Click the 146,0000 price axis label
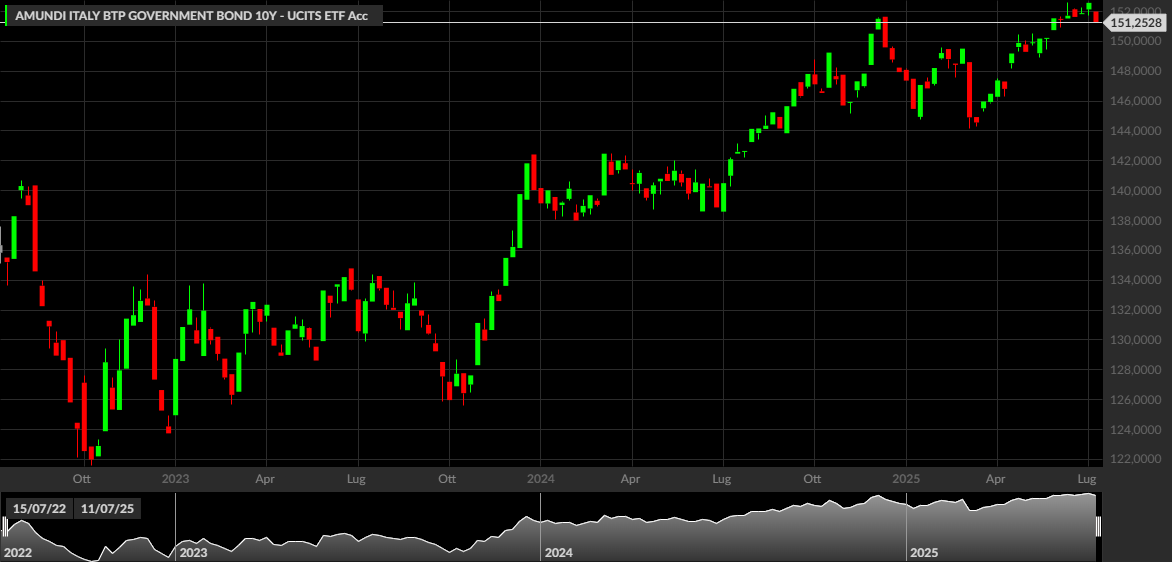The width and height of the screenshot is (1172, 562). pos(1136,101)
